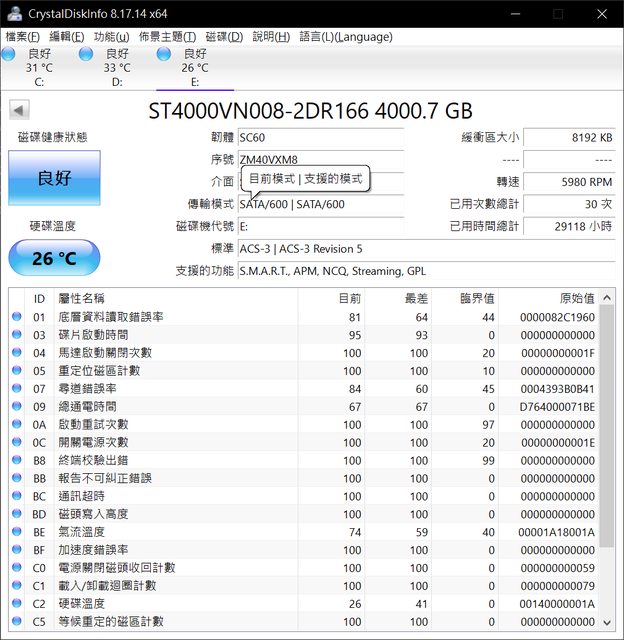Click status dot for attribute 05 row
The image size is (624, 640).
click(16, 371)
